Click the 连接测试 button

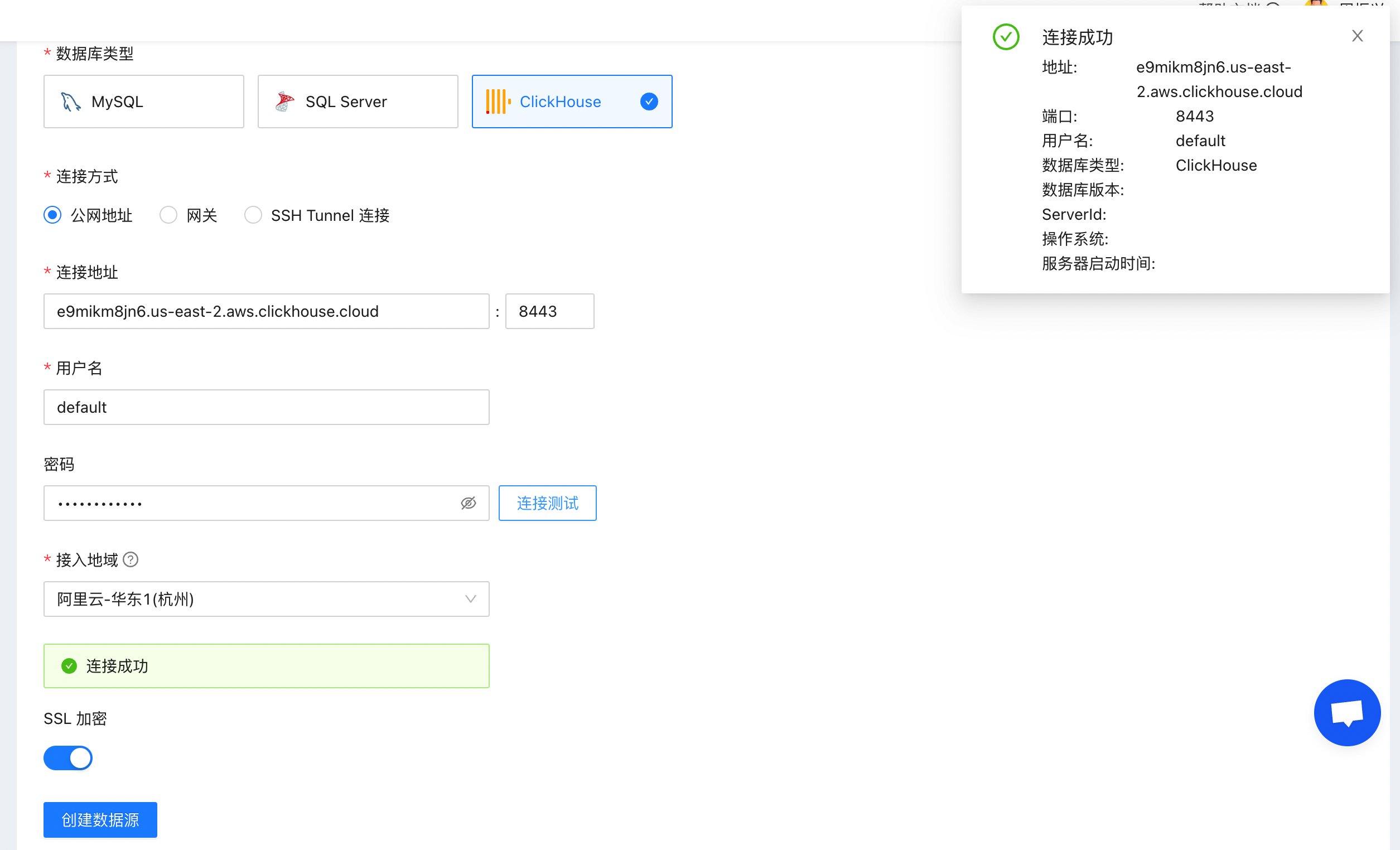tap(547, 503)
